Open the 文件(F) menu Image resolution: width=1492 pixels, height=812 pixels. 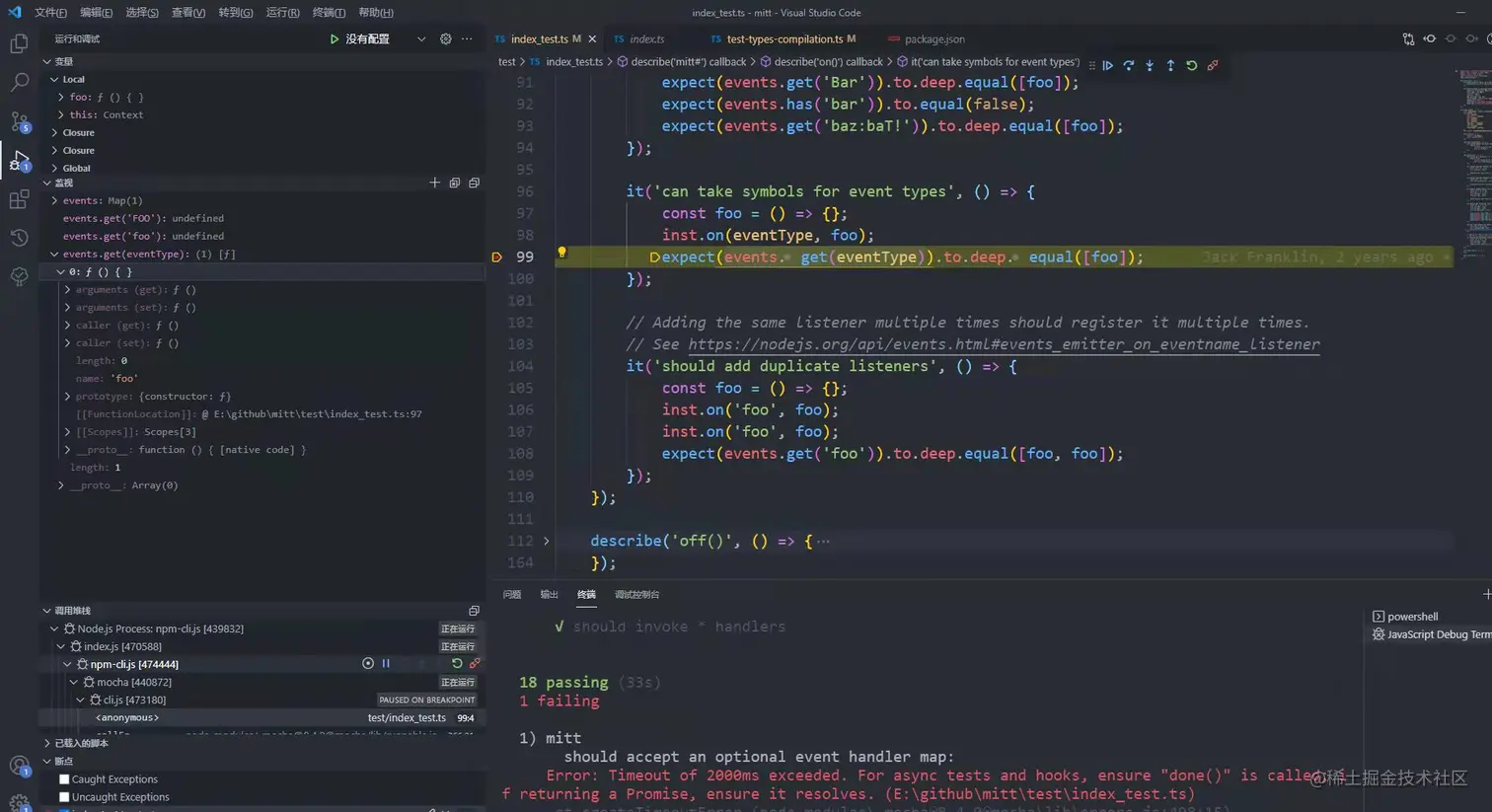[50, 13]
